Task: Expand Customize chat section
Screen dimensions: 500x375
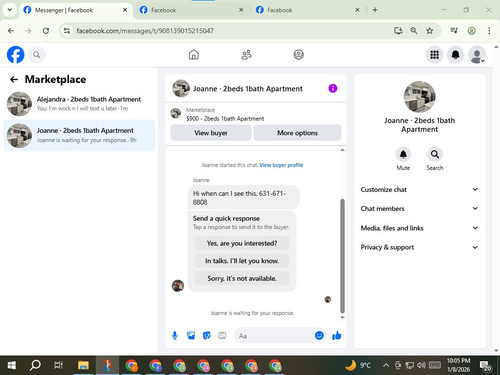Action: click(x=419, y=189)
